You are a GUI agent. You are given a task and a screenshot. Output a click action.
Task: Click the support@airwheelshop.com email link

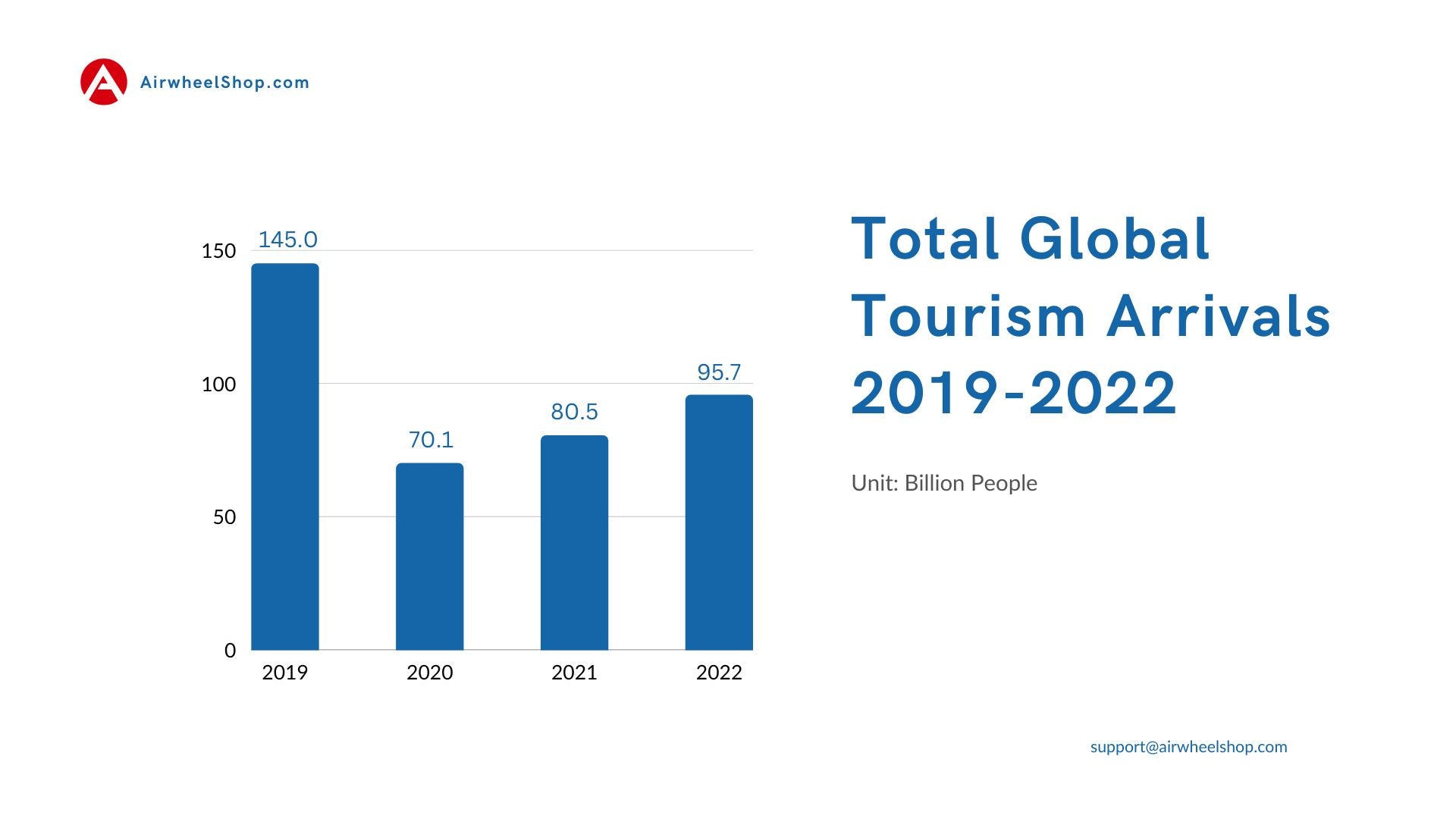tap(1188, 747)
